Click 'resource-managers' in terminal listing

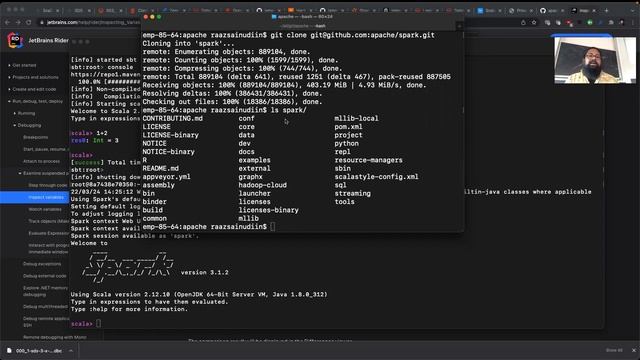(368, 160)
